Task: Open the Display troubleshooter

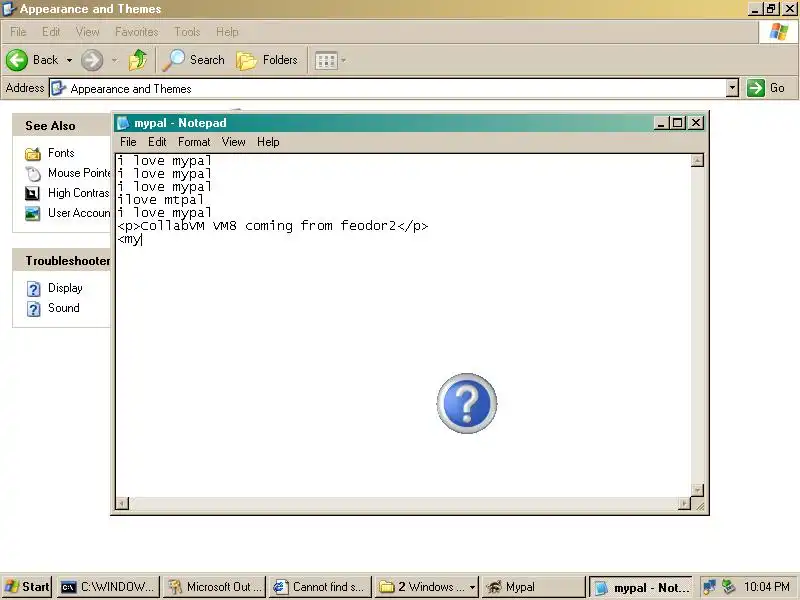Action: coord(65,288)
